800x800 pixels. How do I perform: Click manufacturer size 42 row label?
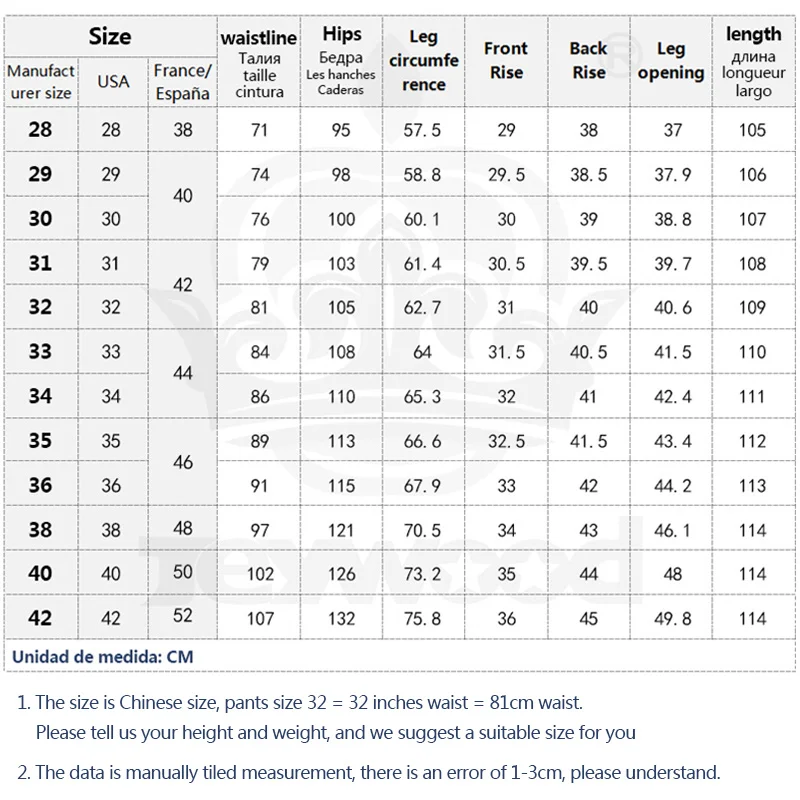click(40, 618)
